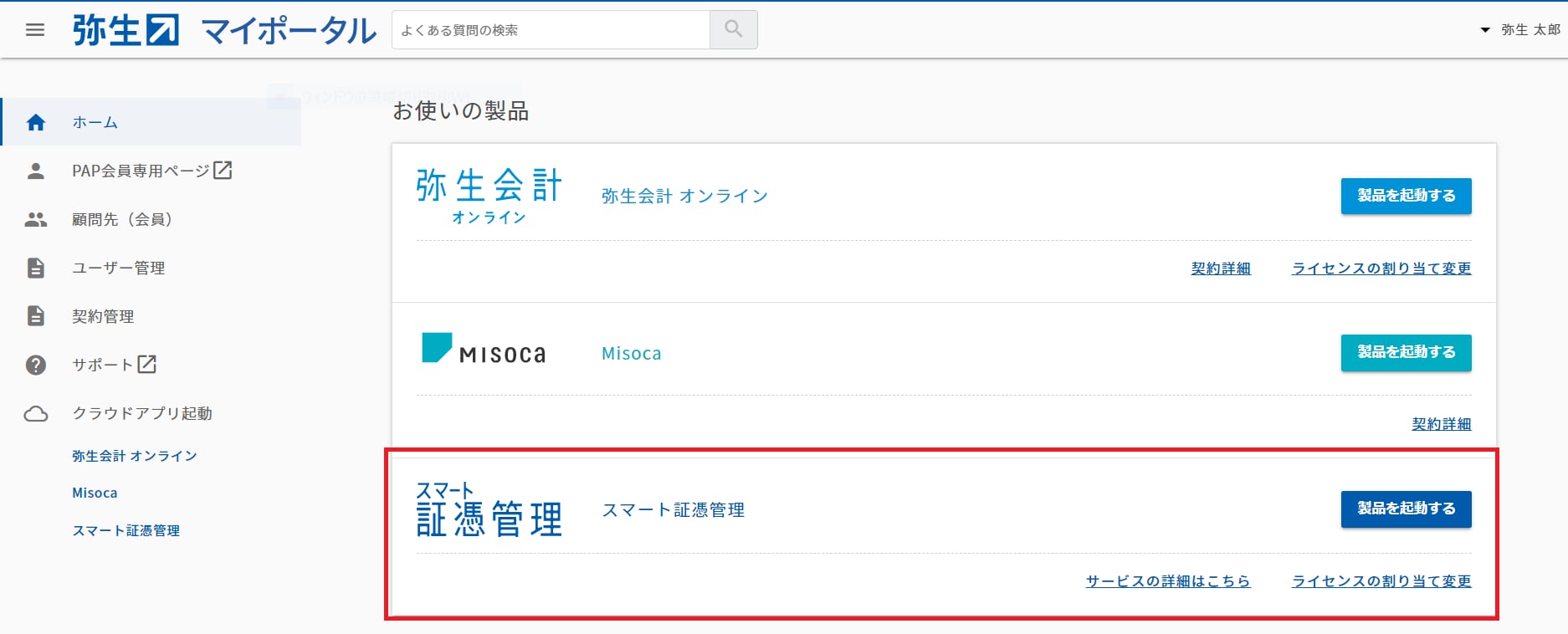
Task: Click the スマート証憑管理 product logo
Action: 489,509
